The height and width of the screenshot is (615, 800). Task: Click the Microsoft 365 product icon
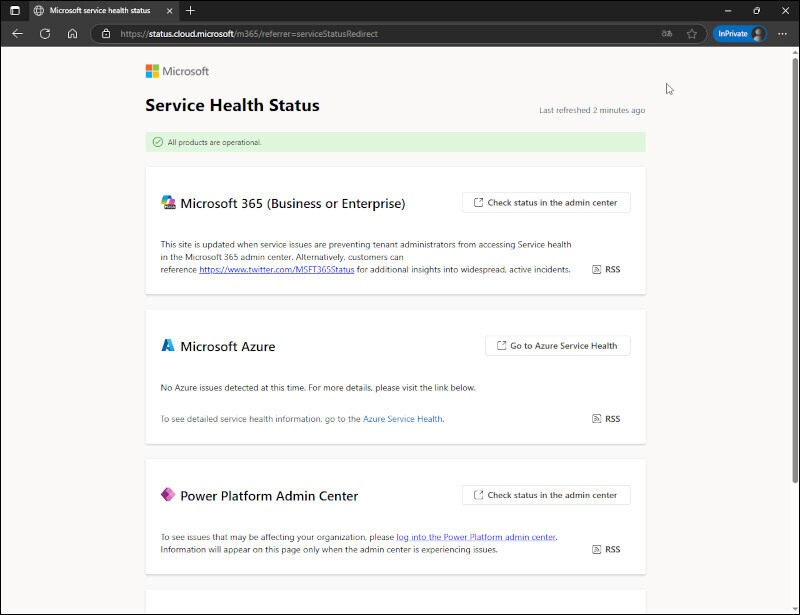(168, 203)
